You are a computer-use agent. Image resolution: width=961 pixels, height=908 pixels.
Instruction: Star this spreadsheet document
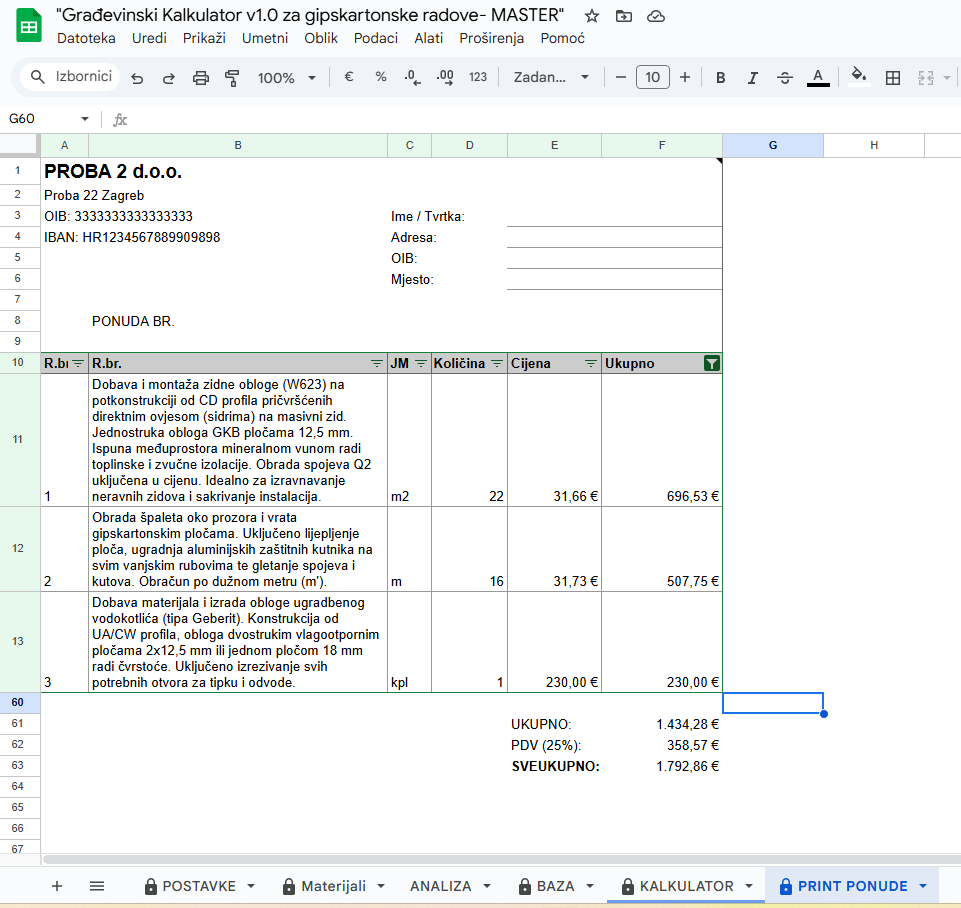592,16
